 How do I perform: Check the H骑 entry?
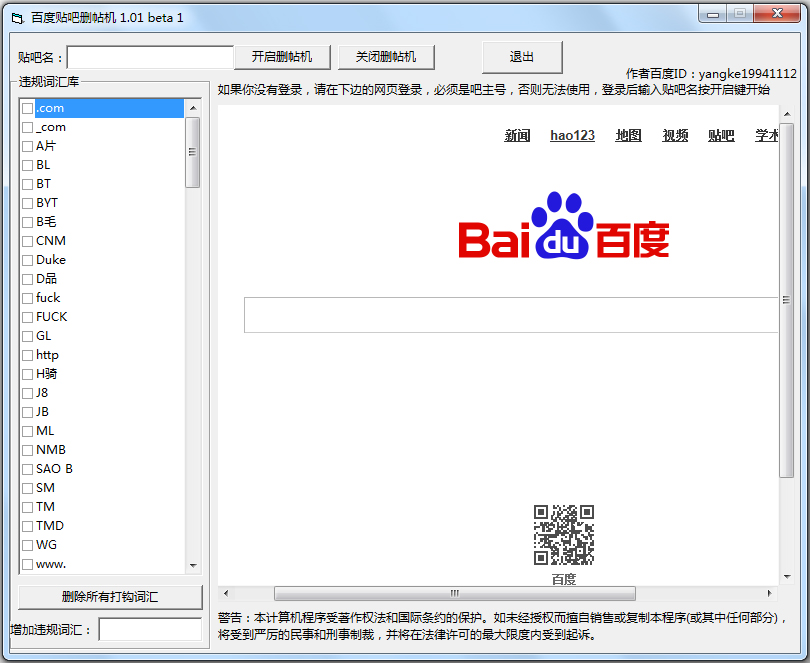click(27, 375)
